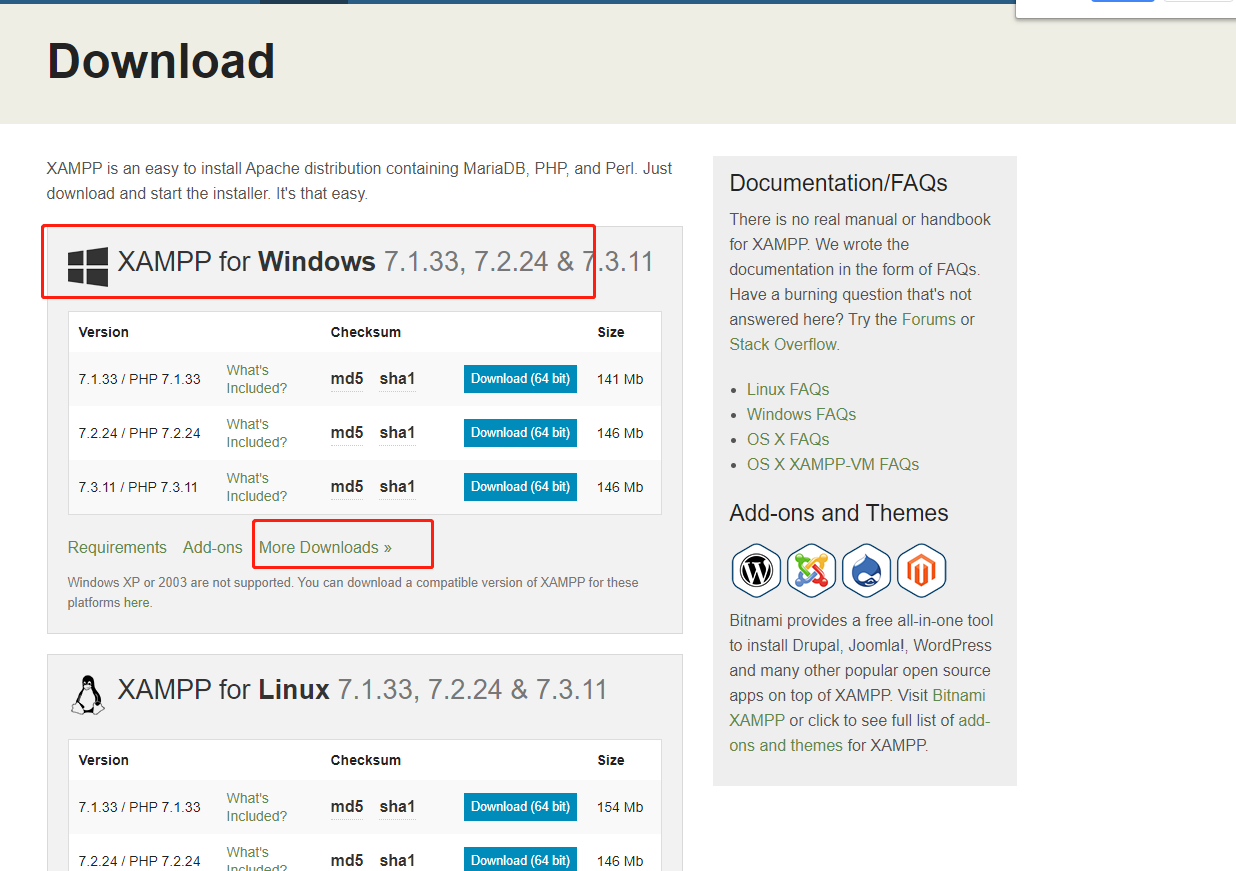Open the Windows Add-ons link
The image size is (1236, 871).
tap(213, 547)
